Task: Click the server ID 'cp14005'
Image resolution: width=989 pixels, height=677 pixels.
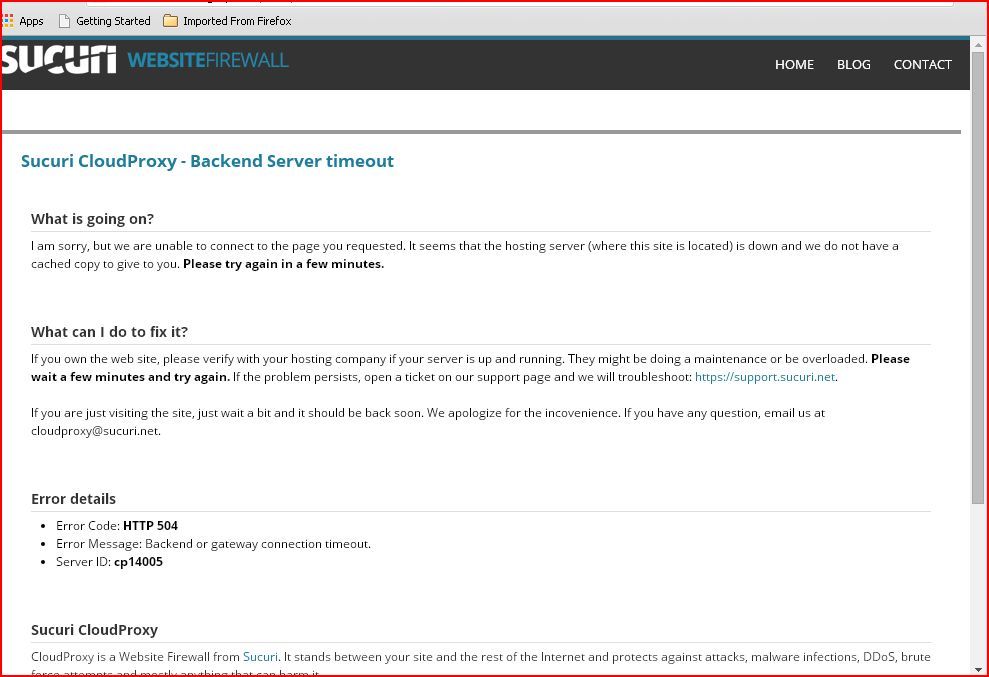Action: 138,562
